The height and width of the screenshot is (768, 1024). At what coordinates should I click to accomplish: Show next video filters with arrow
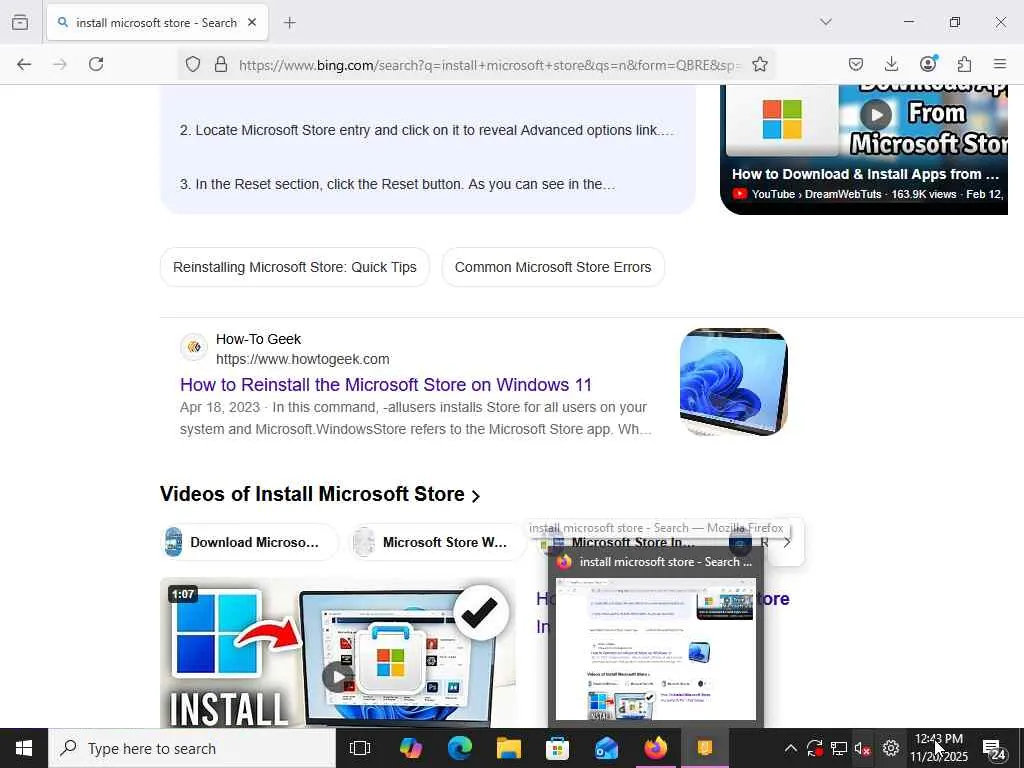(787, 542)
